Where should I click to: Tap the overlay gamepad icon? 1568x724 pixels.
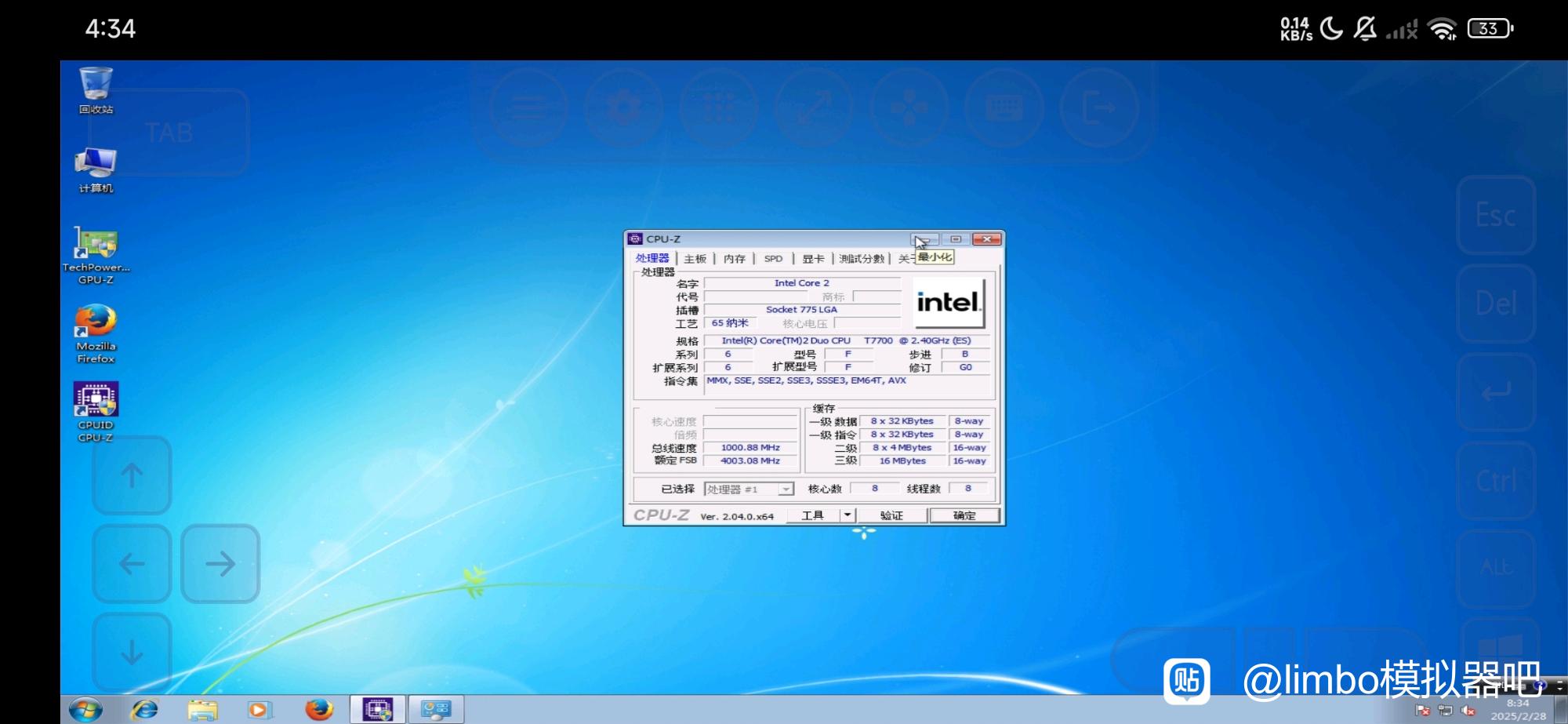pos(909,107)
